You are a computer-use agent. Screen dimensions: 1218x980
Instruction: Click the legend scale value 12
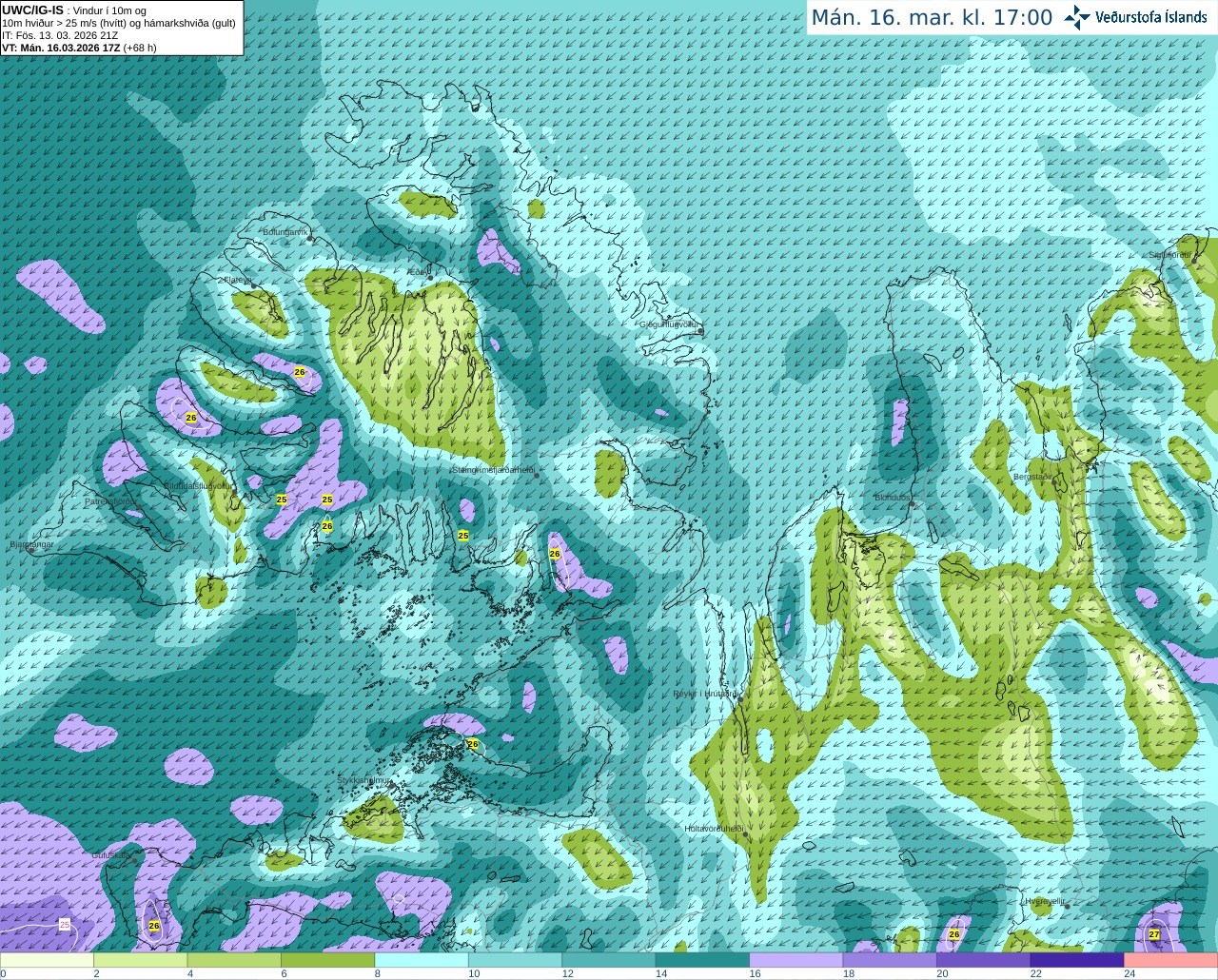[567, 973]
